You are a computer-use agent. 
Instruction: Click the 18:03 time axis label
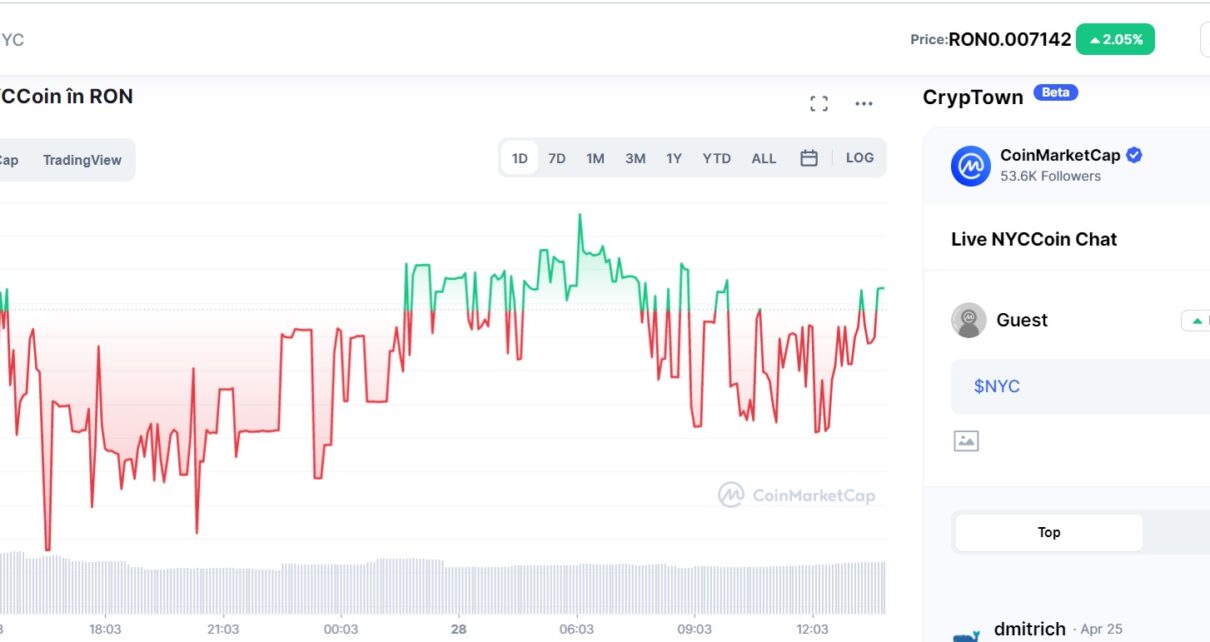click(x=105, y=629)
